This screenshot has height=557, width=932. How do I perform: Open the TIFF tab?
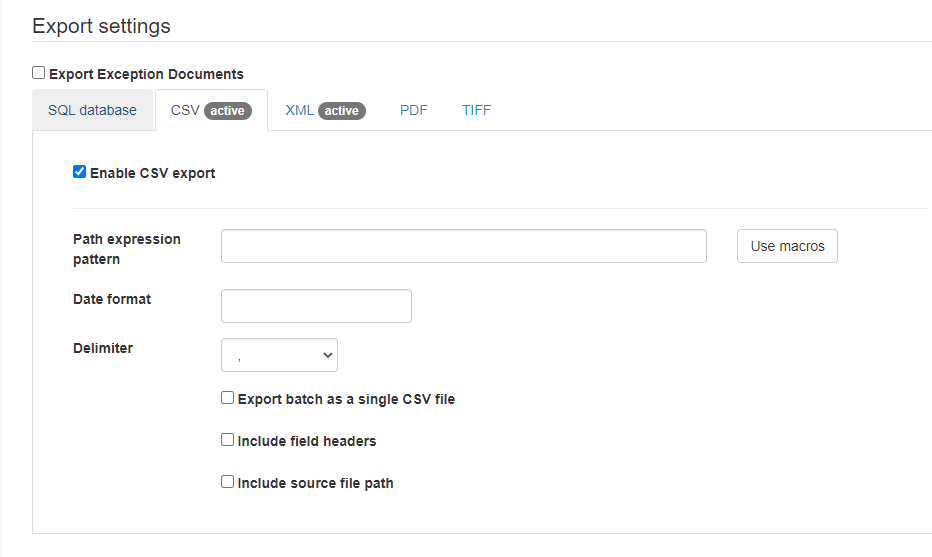[476, 110]
